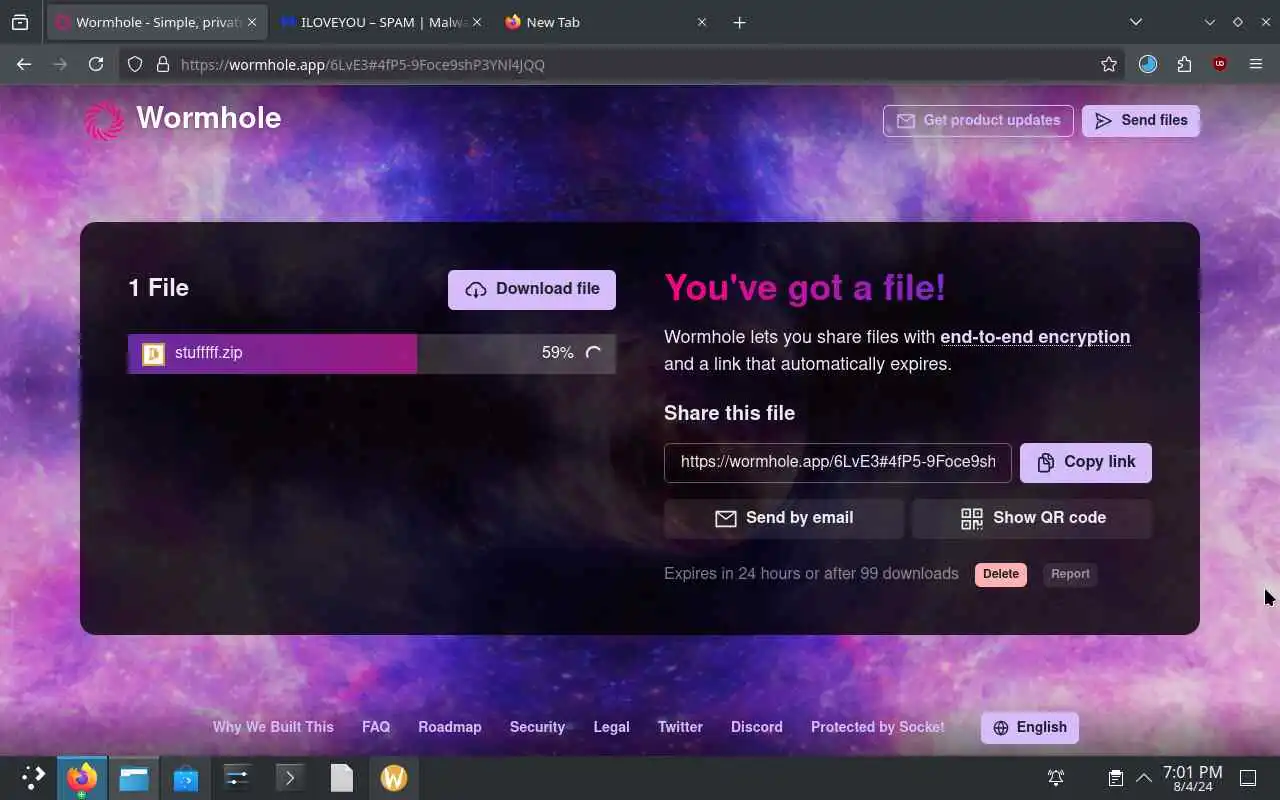The width and height of the screenshot is (1280, 800).
Task: Close the ILOVEYOU SPAM tab
Action: pos(477,22)
